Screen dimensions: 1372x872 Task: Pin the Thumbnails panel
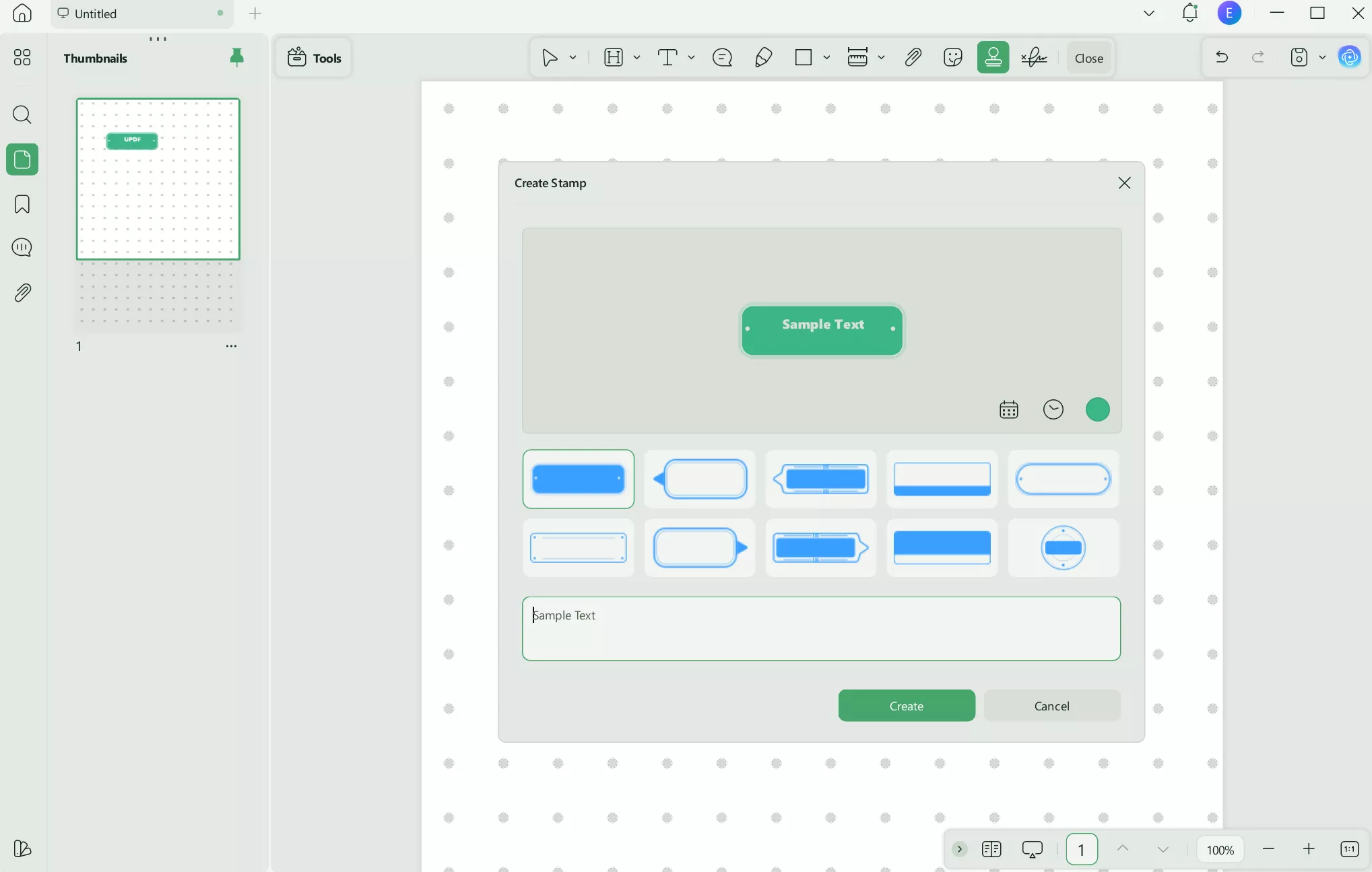pyautogui.click(x=236, y=58)
